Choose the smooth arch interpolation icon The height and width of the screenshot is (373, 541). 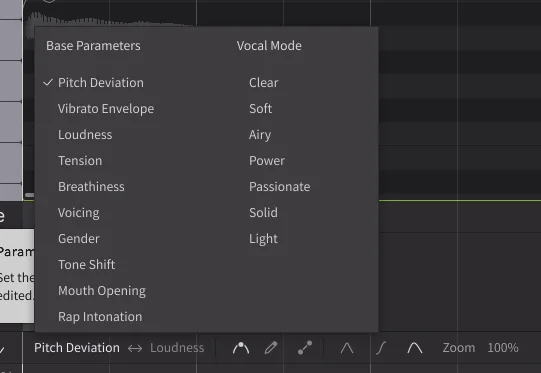click(415, 348)
